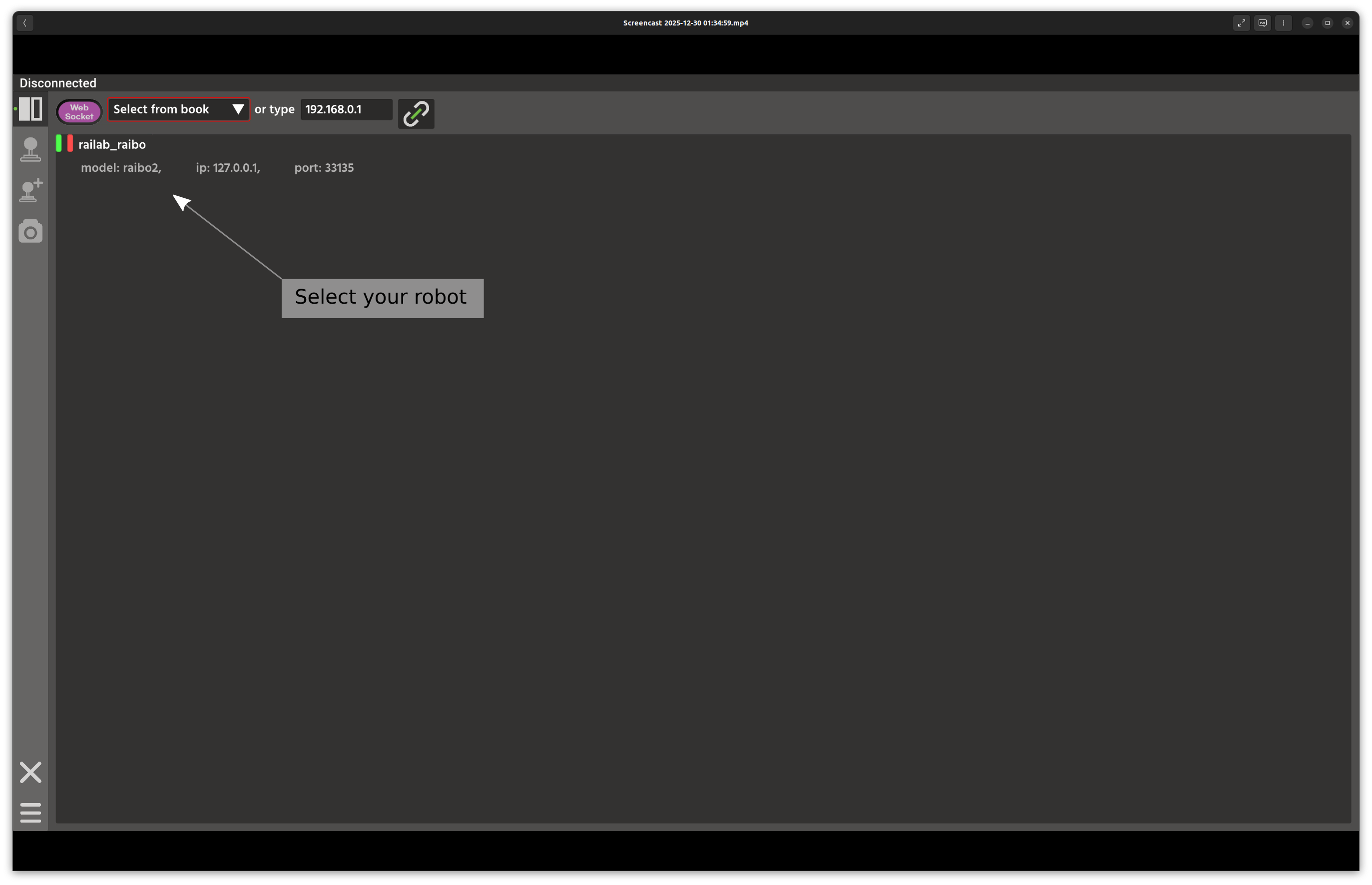Click the subtitles button in title bar

coord(1262,23)
